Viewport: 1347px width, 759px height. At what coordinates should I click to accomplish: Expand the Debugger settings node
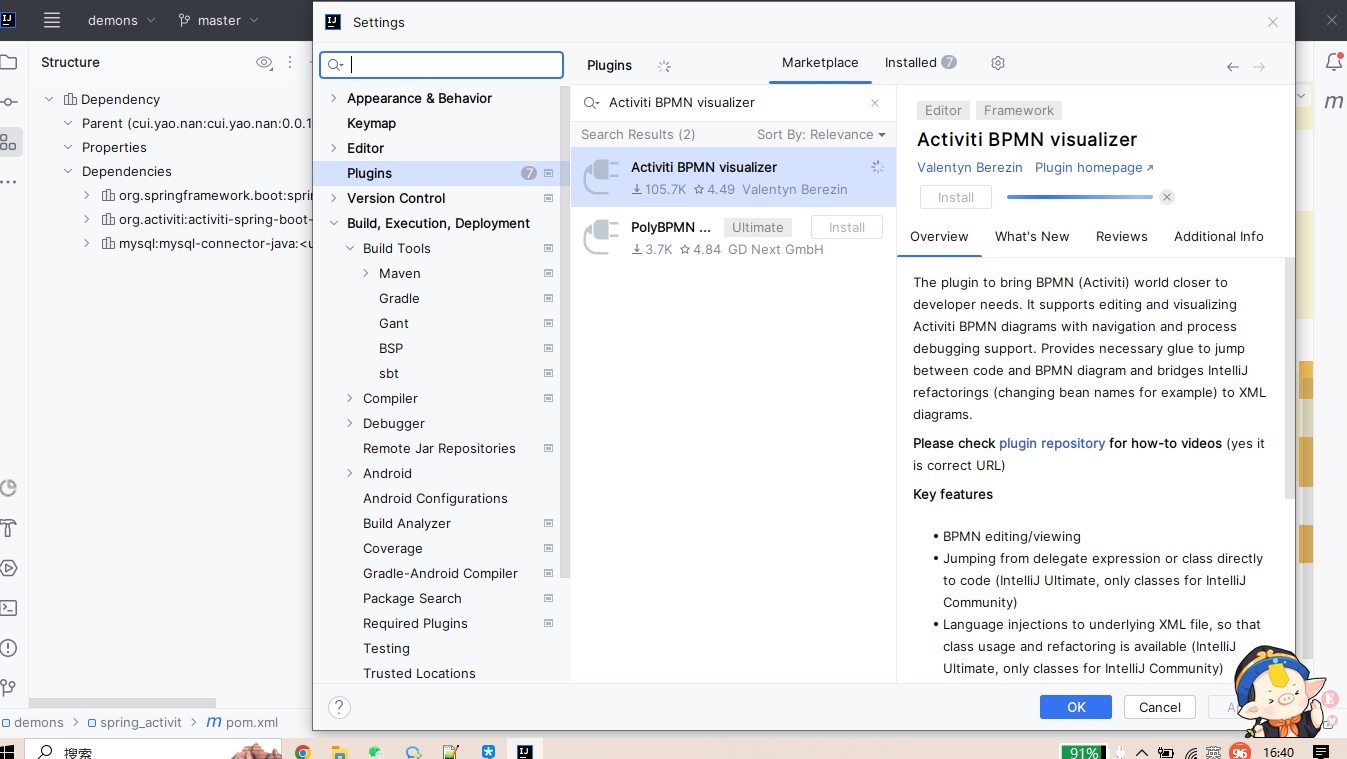point(350,423)
